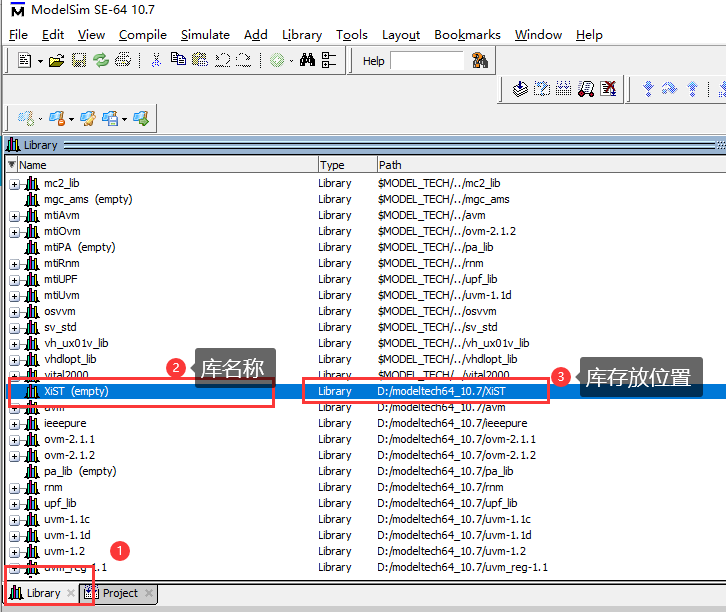Open dropdown next to red-minus flag icon

tap(71, 119)
